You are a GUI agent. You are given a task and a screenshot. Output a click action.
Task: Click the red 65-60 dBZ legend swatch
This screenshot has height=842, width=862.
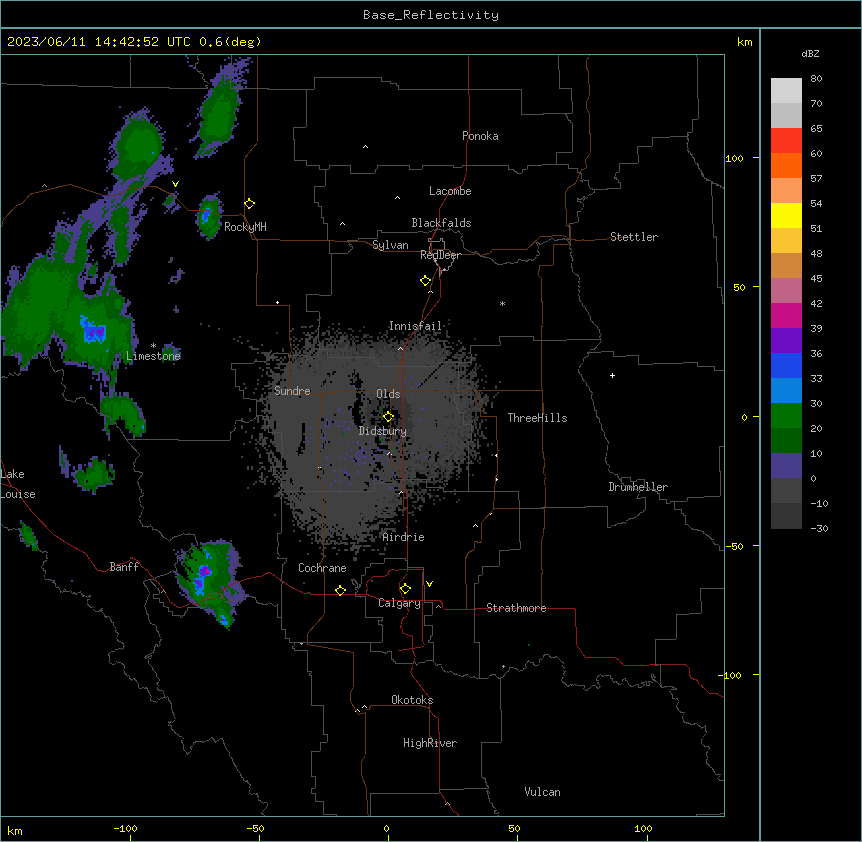786,141
